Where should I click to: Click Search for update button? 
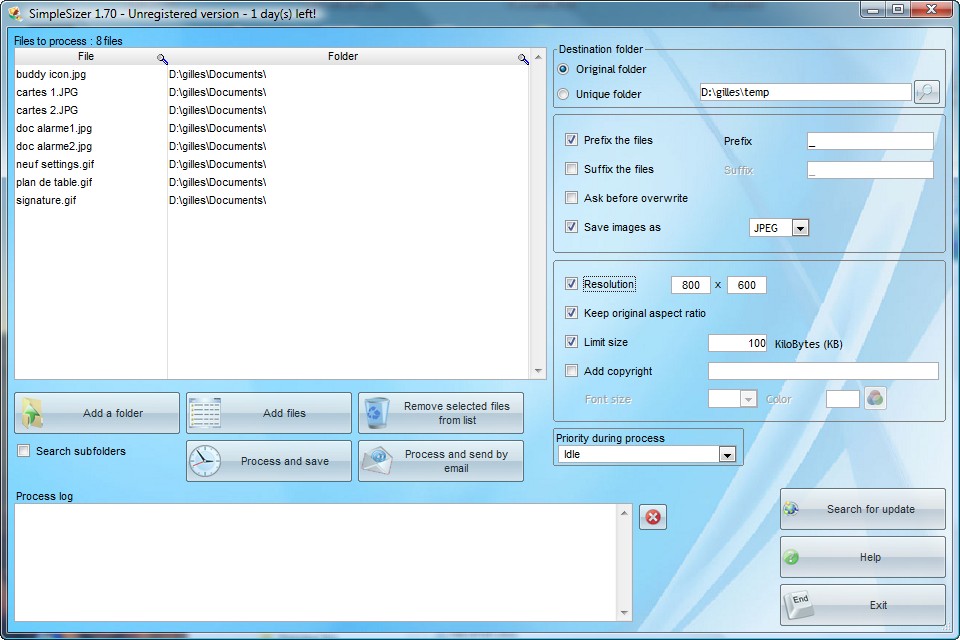[x=863, y=509]
